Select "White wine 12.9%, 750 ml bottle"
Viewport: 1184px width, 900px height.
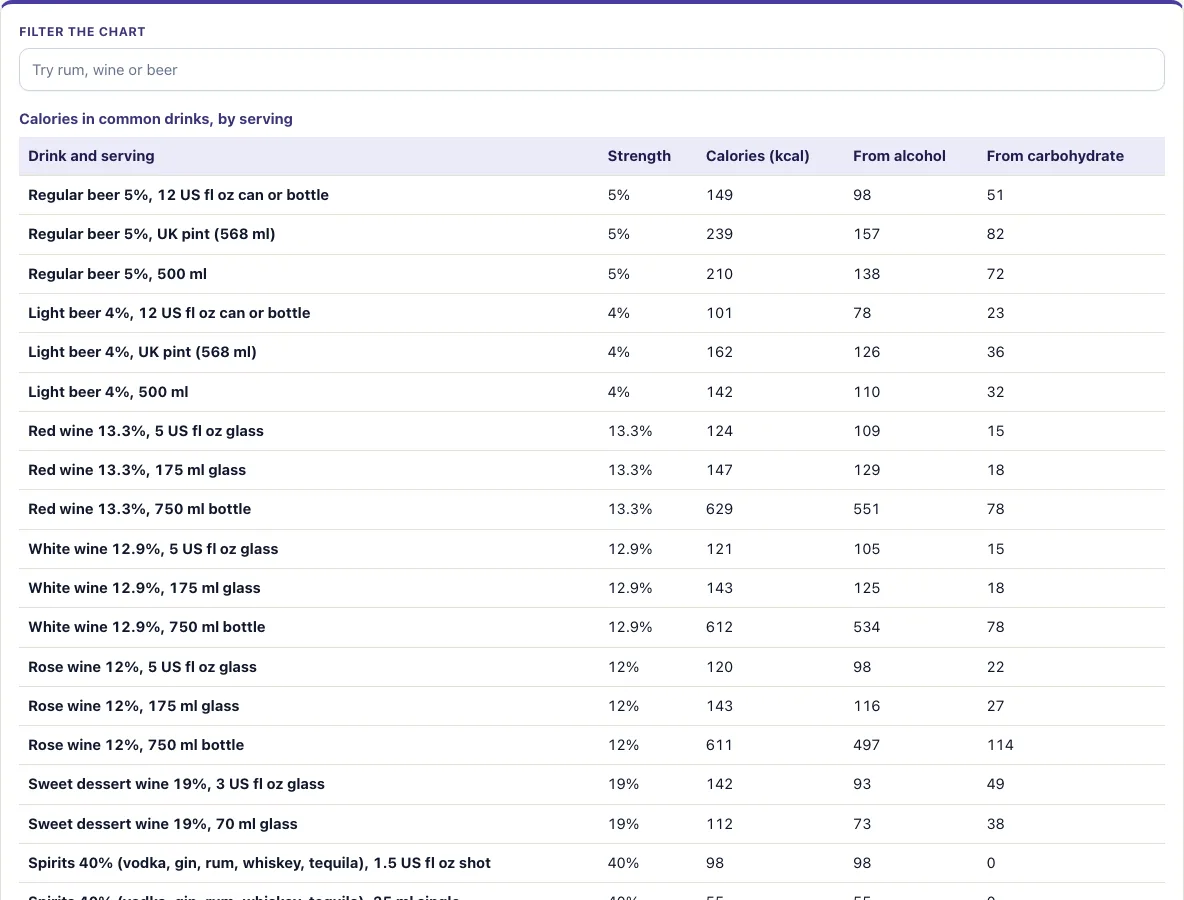146,627
